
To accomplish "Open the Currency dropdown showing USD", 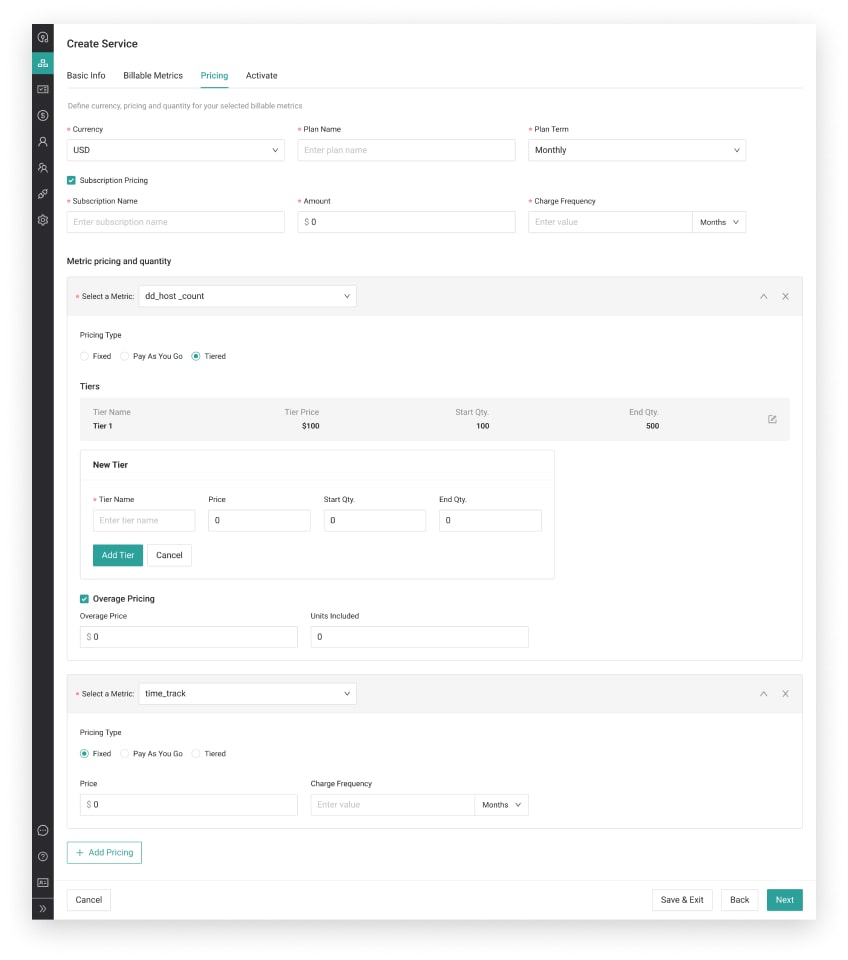I will point(175,150).
